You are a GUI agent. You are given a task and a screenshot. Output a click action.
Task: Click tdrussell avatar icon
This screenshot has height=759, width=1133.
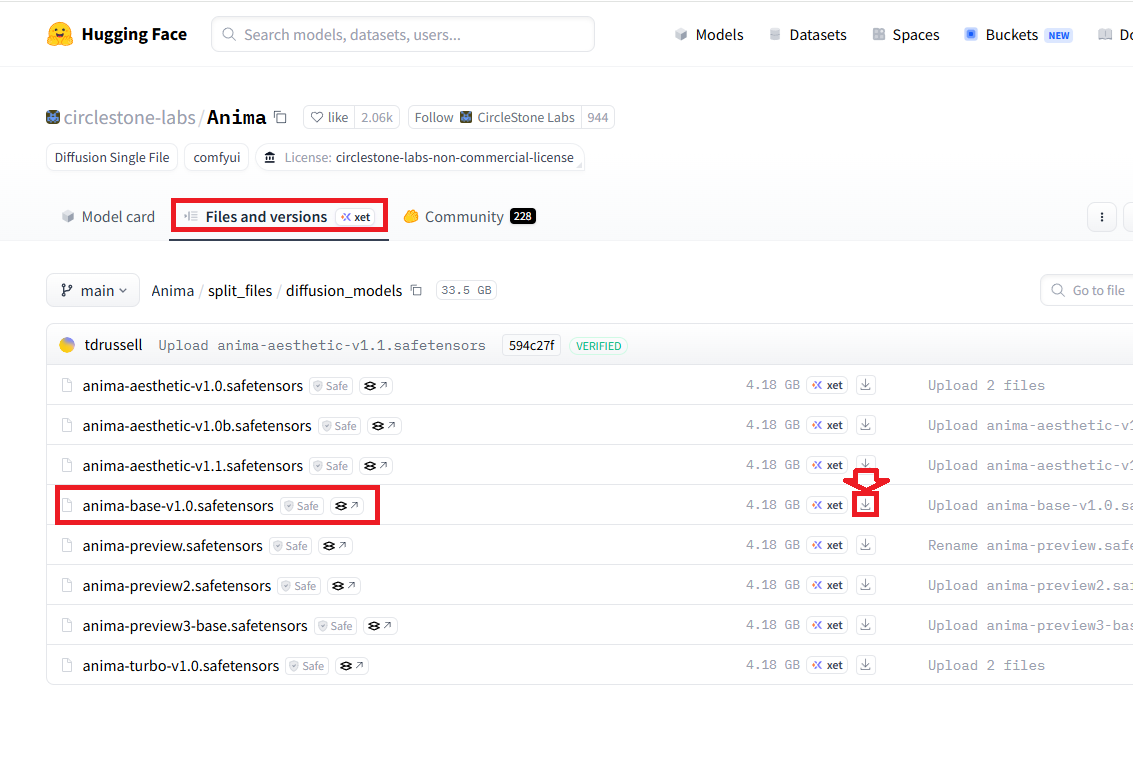coord(67,345)
